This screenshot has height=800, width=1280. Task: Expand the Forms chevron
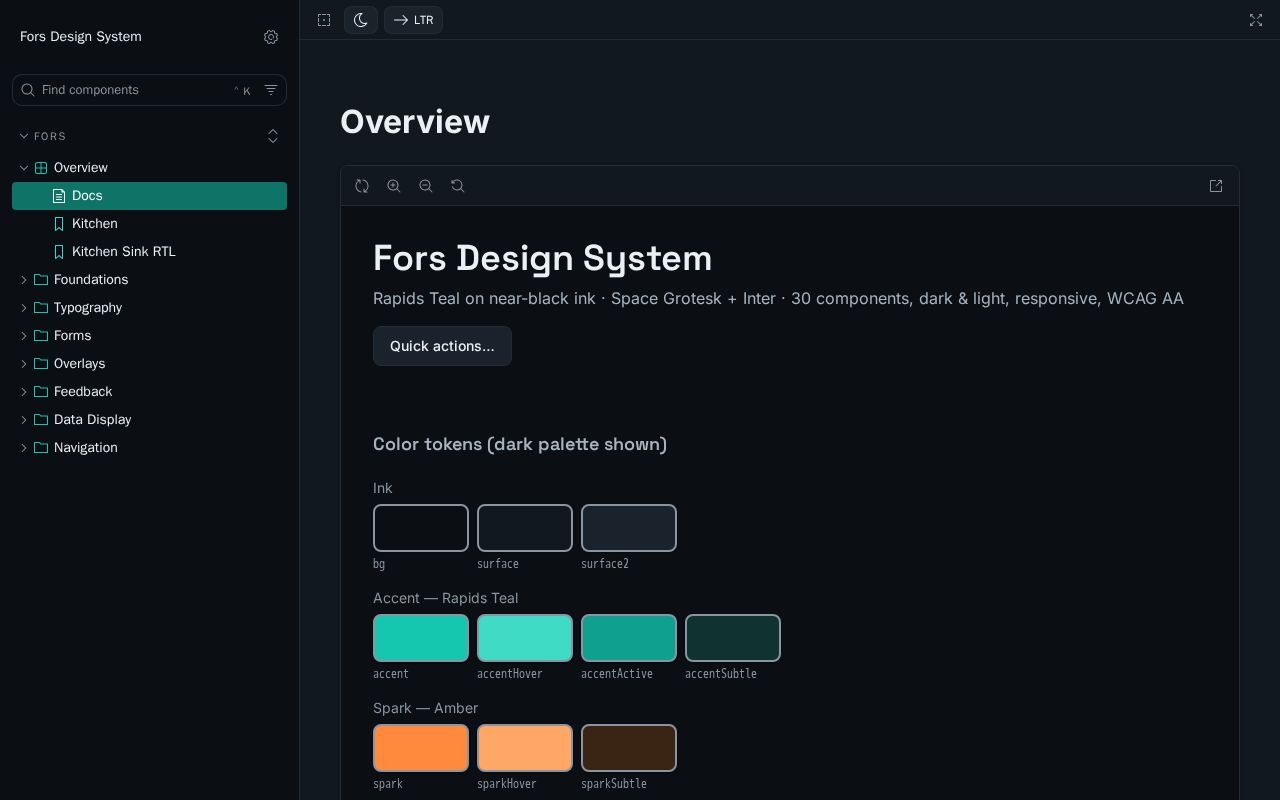24,336
